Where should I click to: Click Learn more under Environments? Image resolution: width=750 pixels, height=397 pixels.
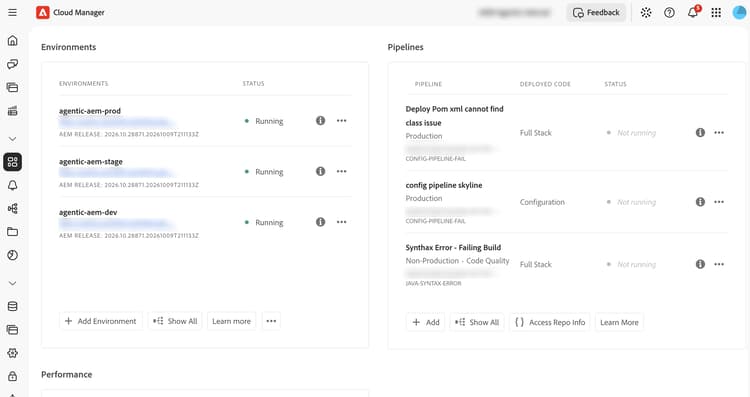232,321
